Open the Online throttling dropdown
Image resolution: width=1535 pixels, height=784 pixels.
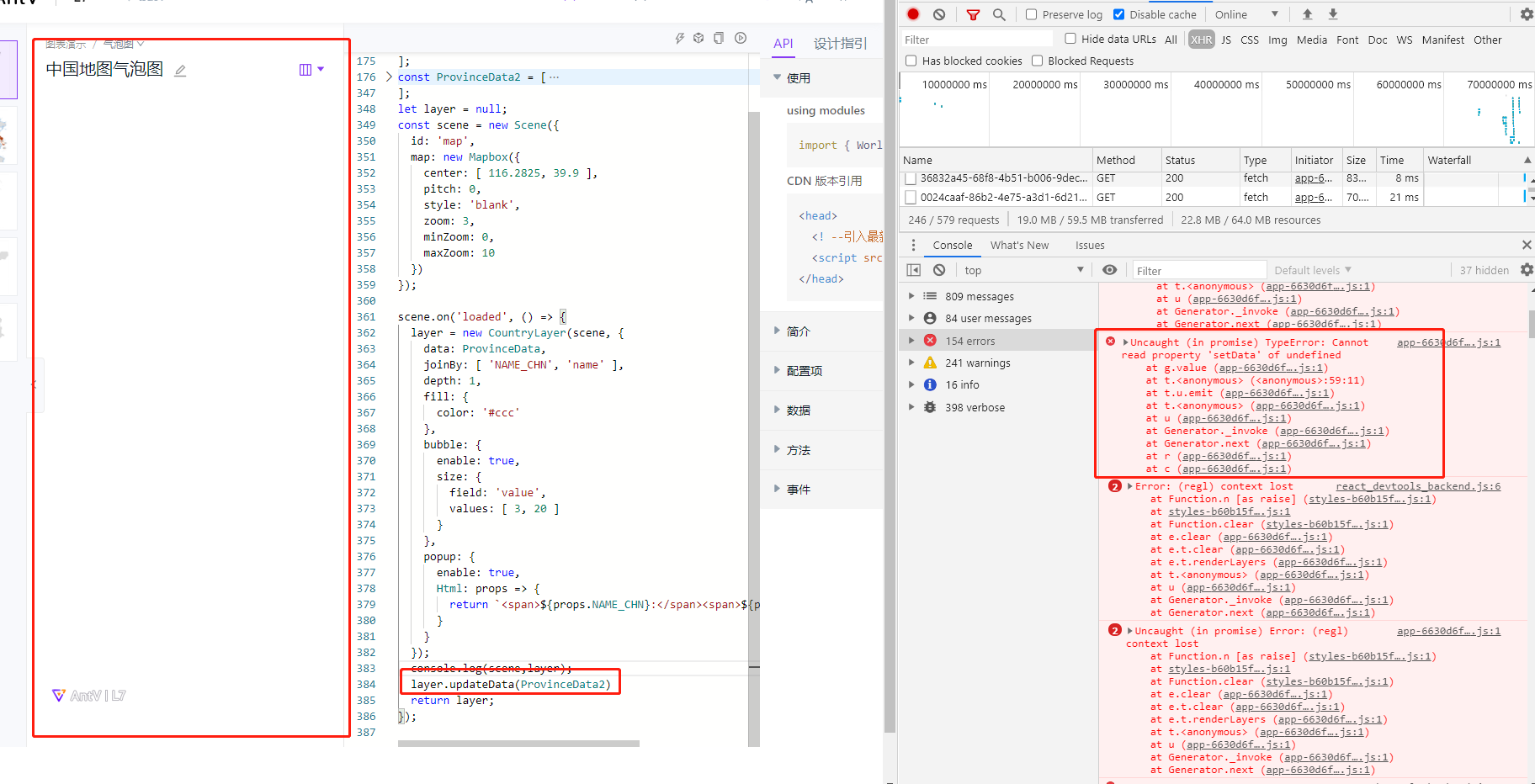coord(1246,14)
